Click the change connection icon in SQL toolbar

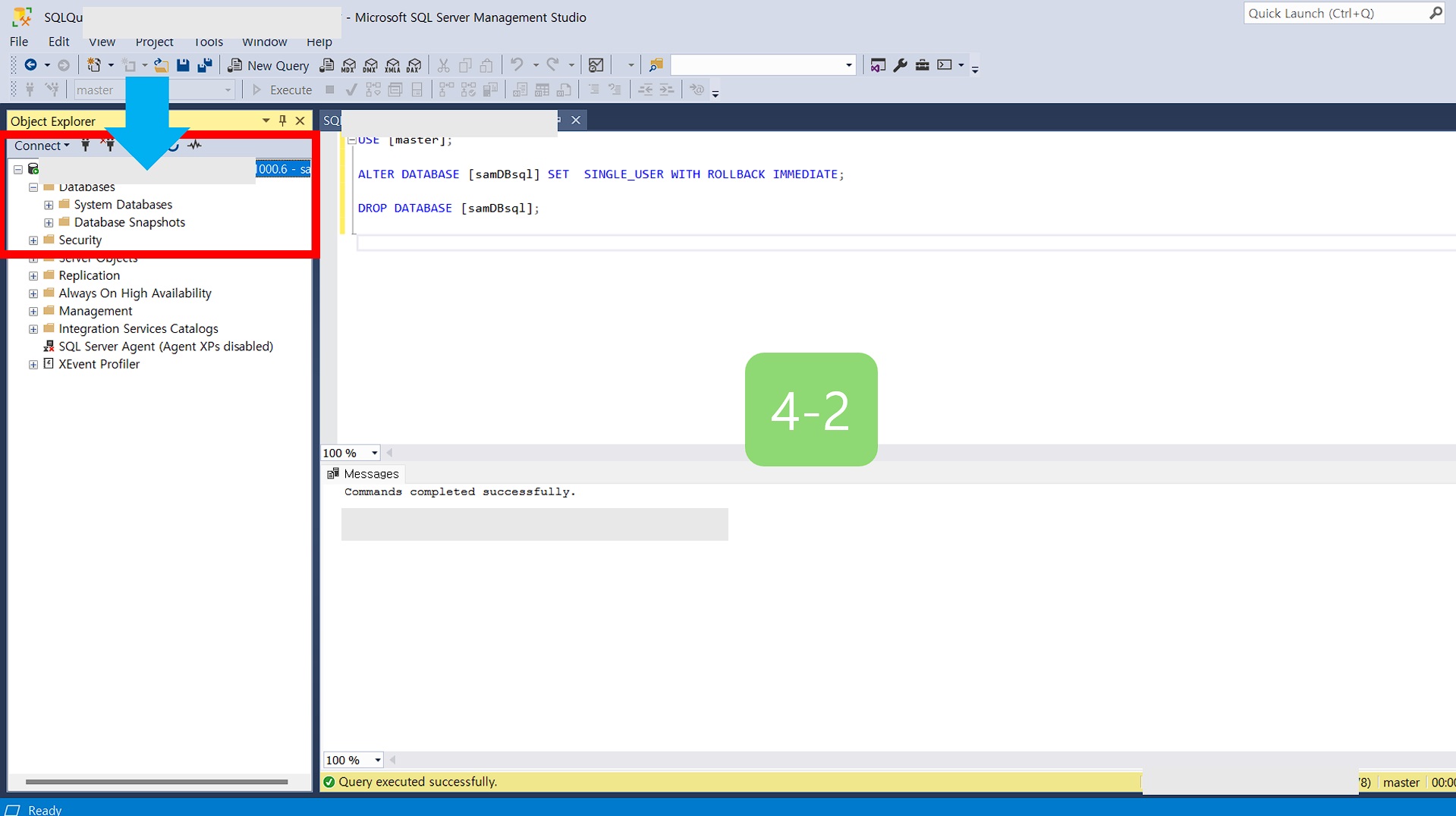coord(52,89)
